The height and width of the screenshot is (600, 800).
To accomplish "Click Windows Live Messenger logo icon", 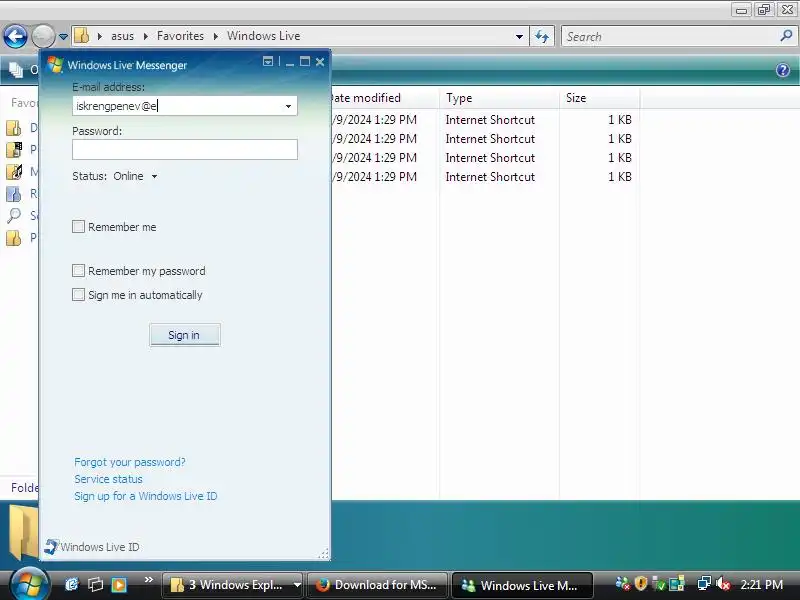I will (55, 64).
